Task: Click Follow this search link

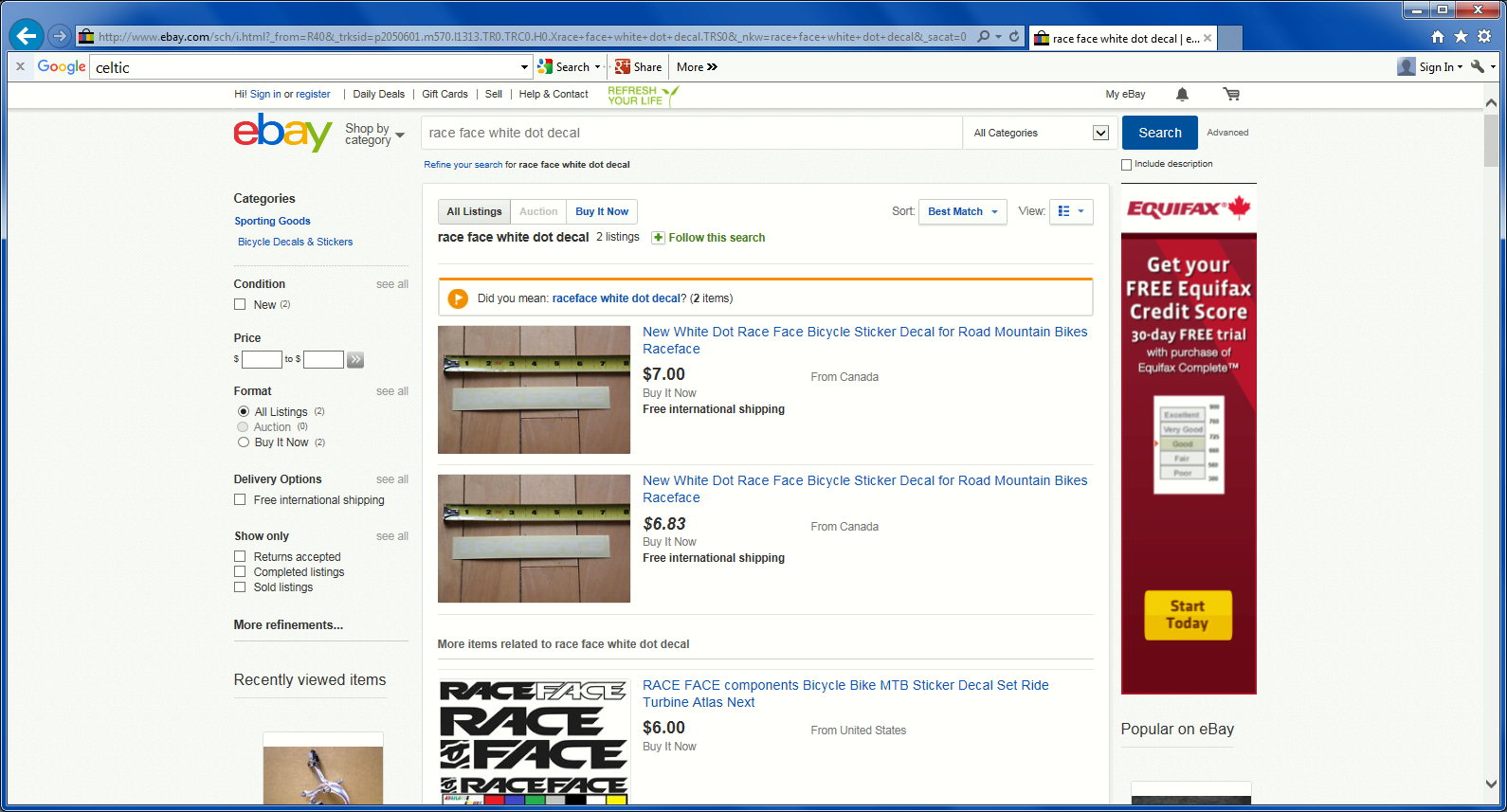Action: pos(717,238)
